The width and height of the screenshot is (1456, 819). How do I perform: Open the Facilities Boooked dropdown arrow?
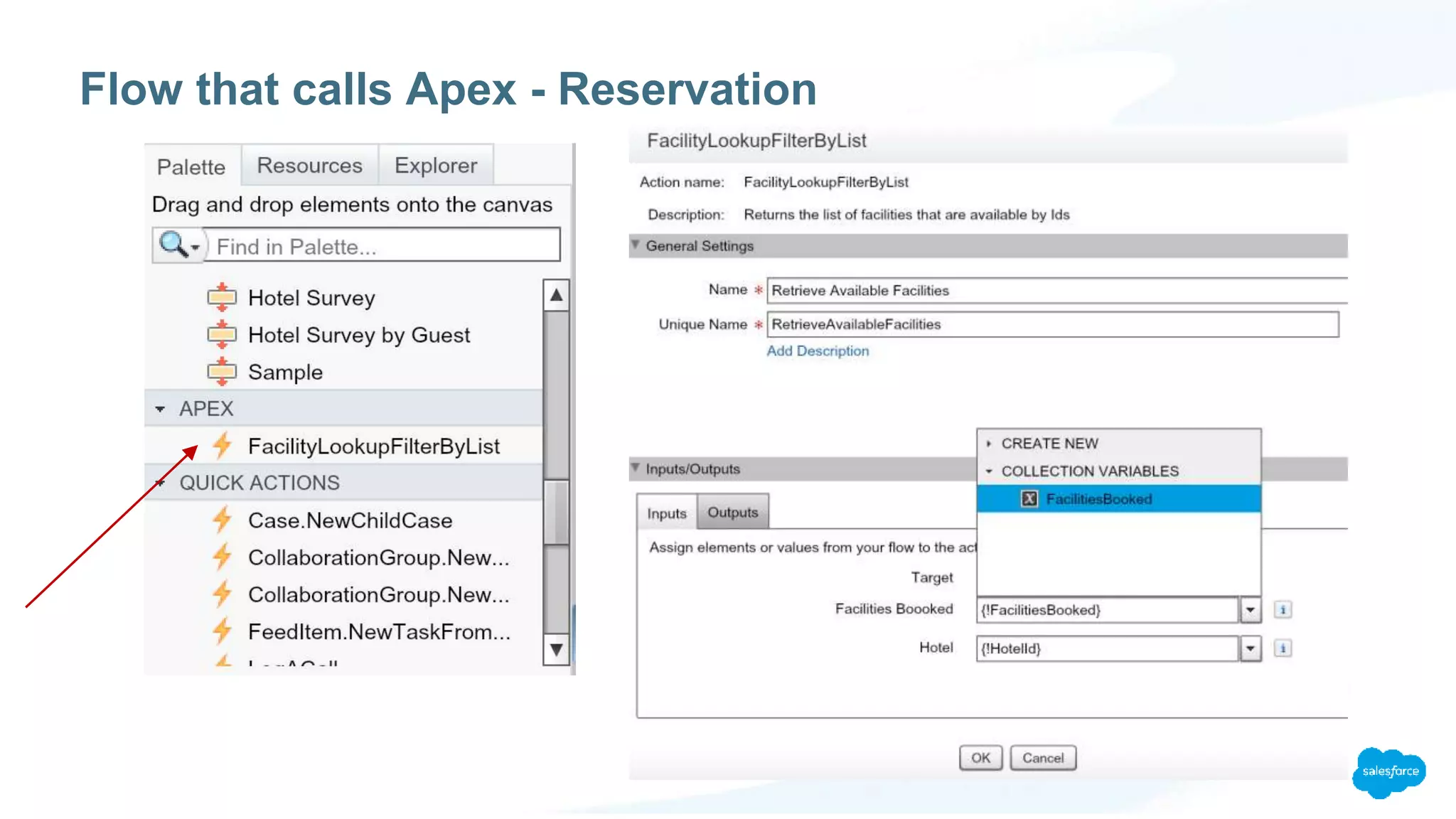[1250, 609]
